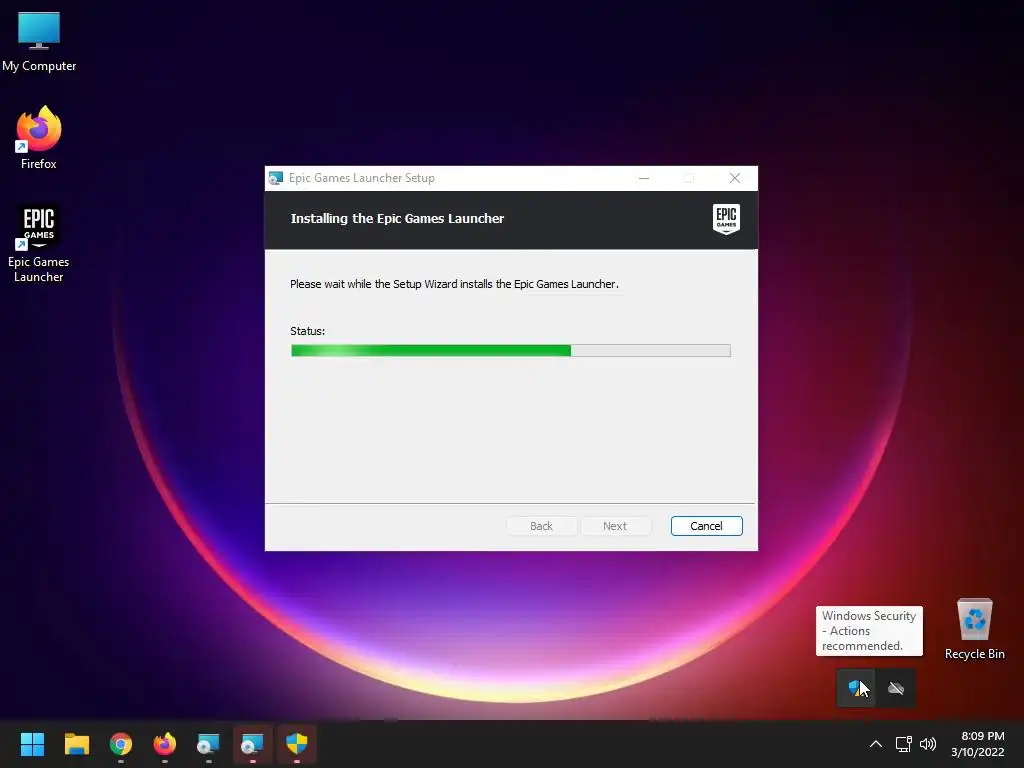The image size is (1024, 768).
Task: Open network settings from the system tray
Action: [903, 744]
